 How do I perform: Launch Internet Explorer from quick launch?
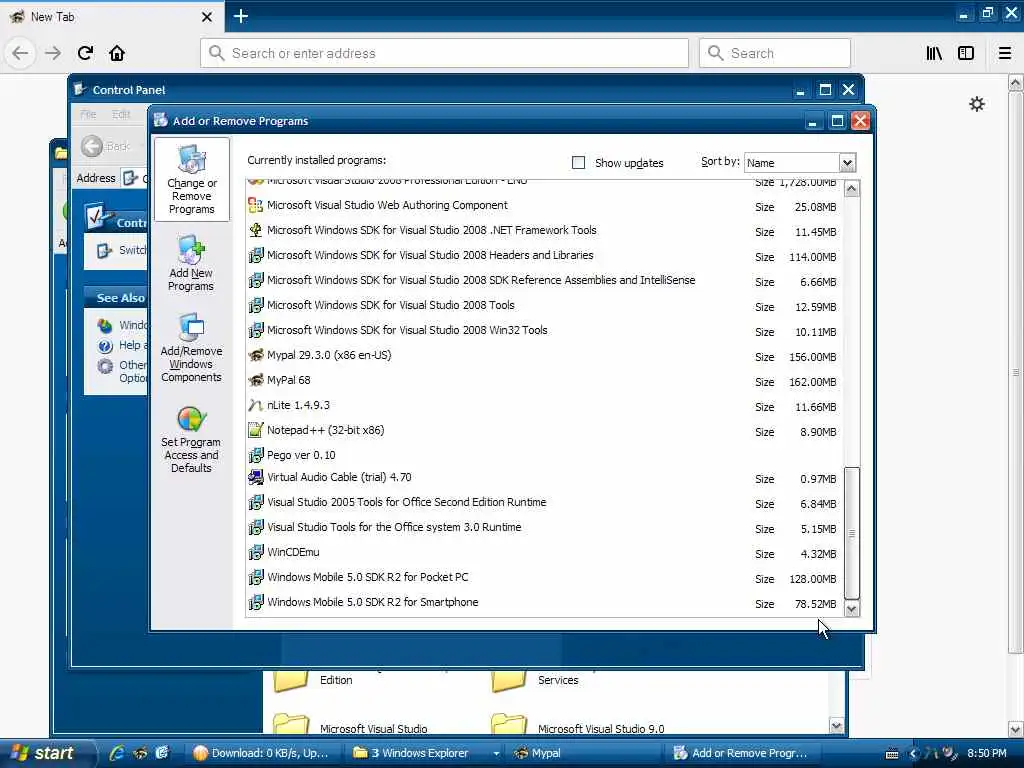(117, 753)
